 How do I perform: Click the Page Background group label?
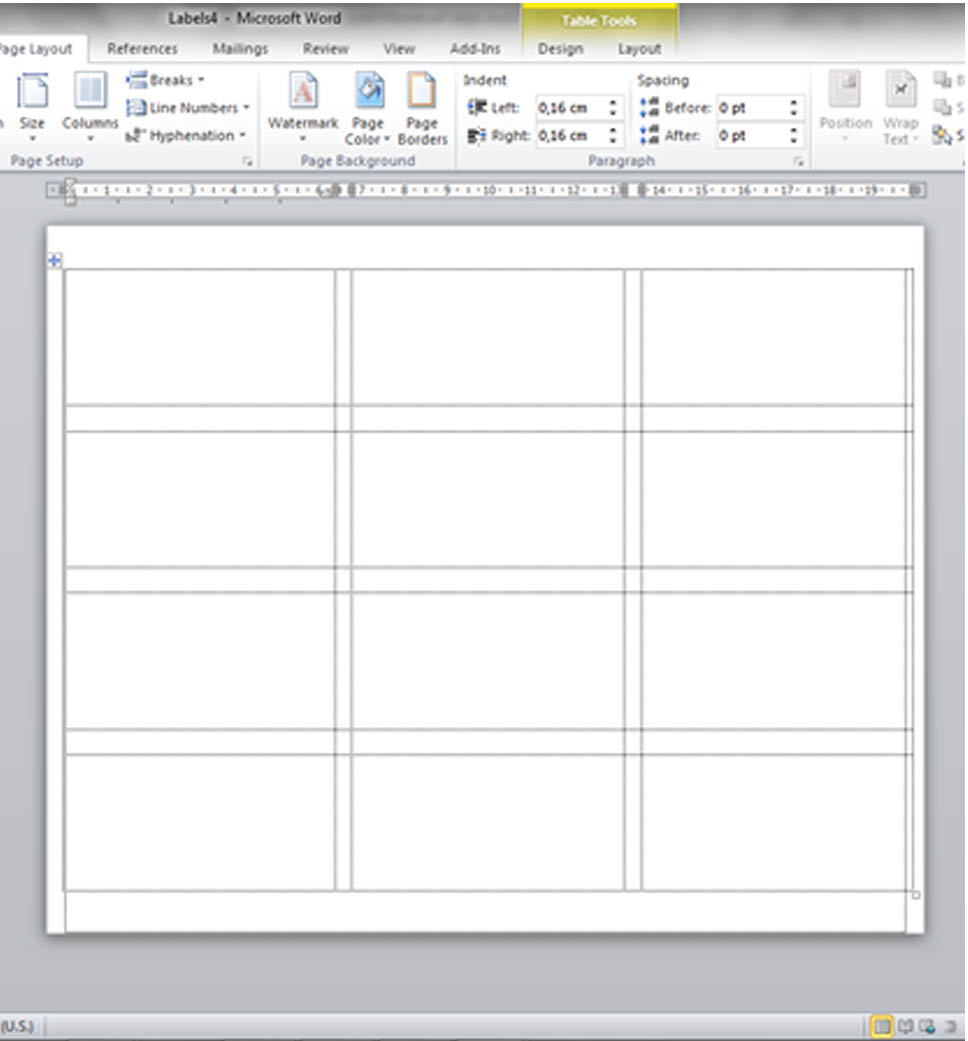pyautogui.click(x=357, y=161)
